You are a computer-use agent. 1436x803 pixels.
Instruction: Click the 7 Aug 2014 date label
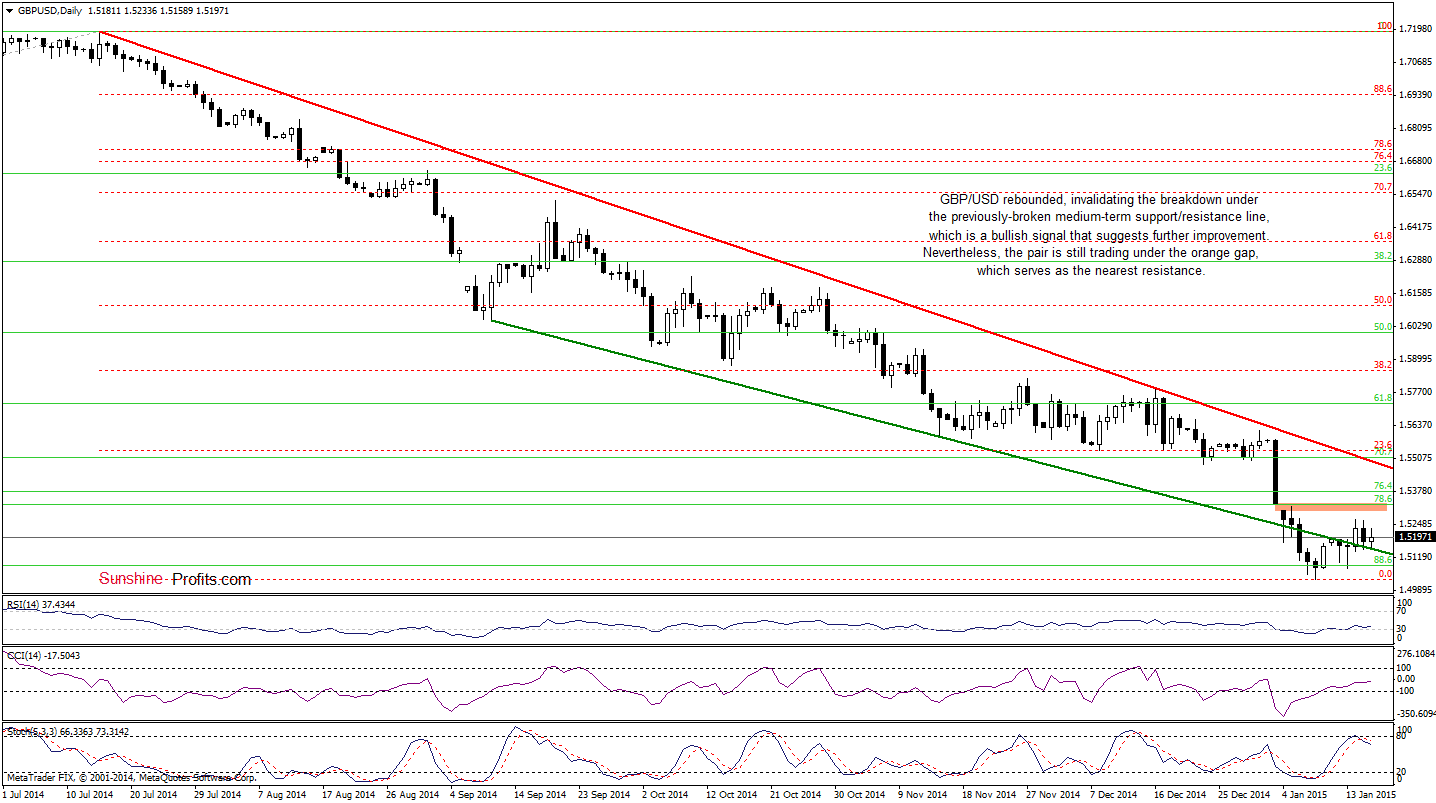coord(280,795)
